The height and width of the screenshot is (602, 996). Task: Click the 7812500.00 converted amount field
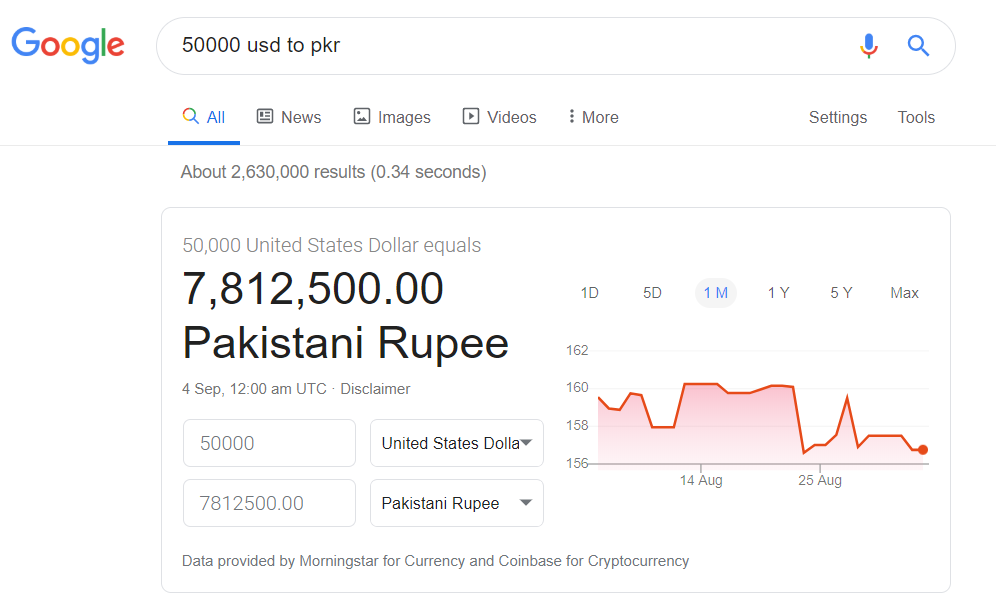[x=269, y=503]
